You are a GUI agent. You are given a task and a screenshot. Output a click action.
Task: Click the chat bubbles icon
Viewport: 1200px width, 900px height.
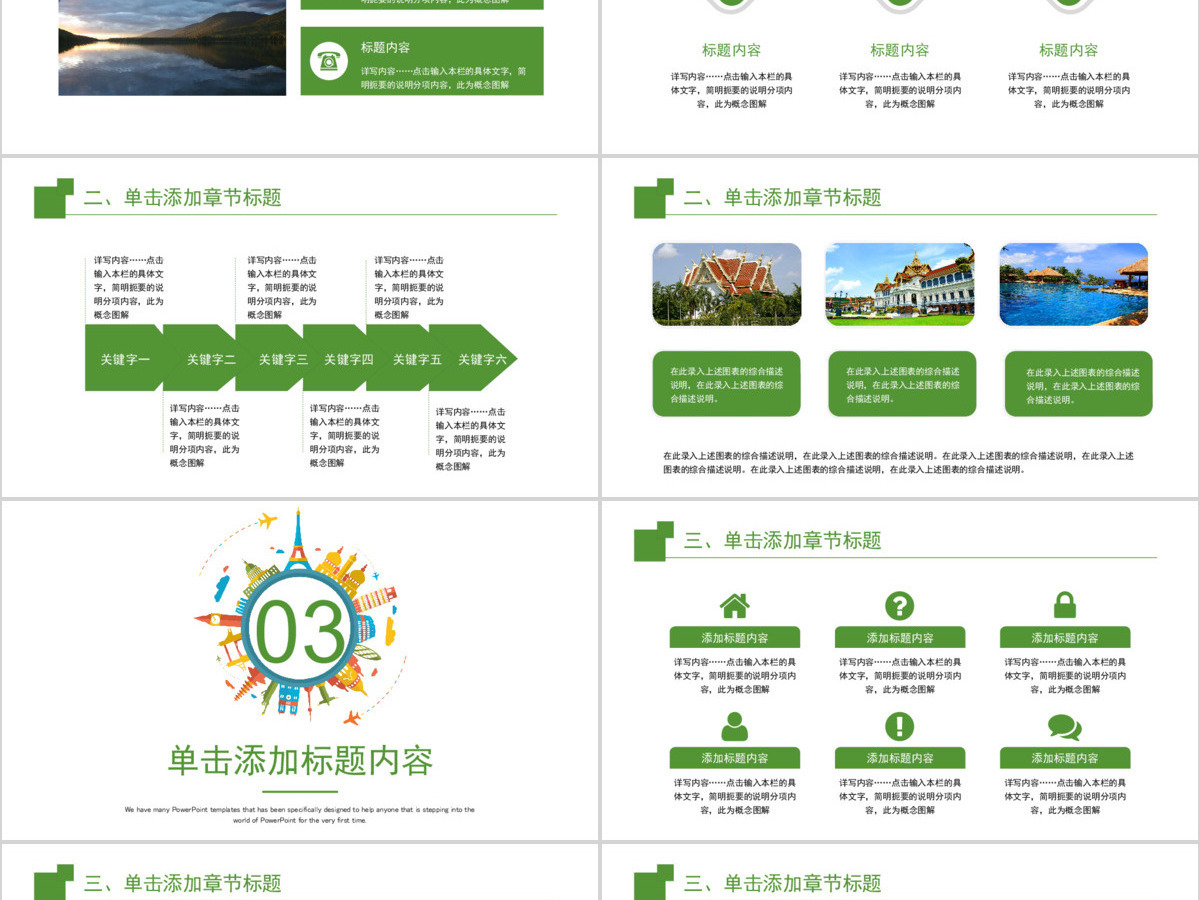coord(1065,727)
